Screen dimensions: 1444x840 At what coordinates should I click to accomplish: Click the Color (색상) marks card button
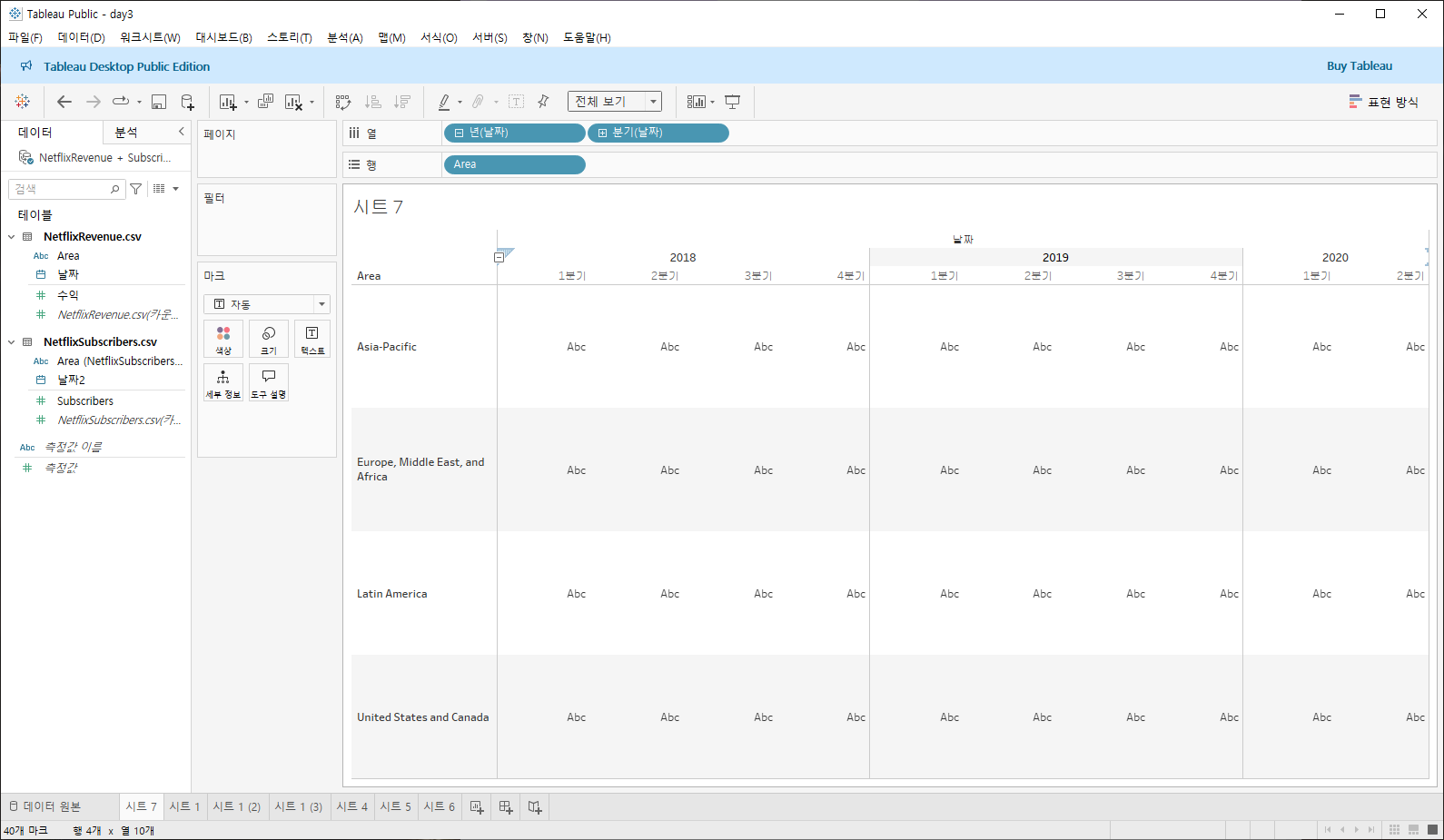223,339
